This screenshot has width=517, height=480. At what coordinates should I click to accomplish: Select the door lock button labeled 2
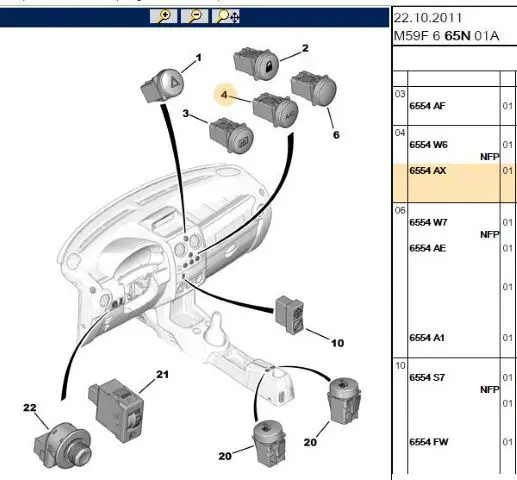[256, 64]
